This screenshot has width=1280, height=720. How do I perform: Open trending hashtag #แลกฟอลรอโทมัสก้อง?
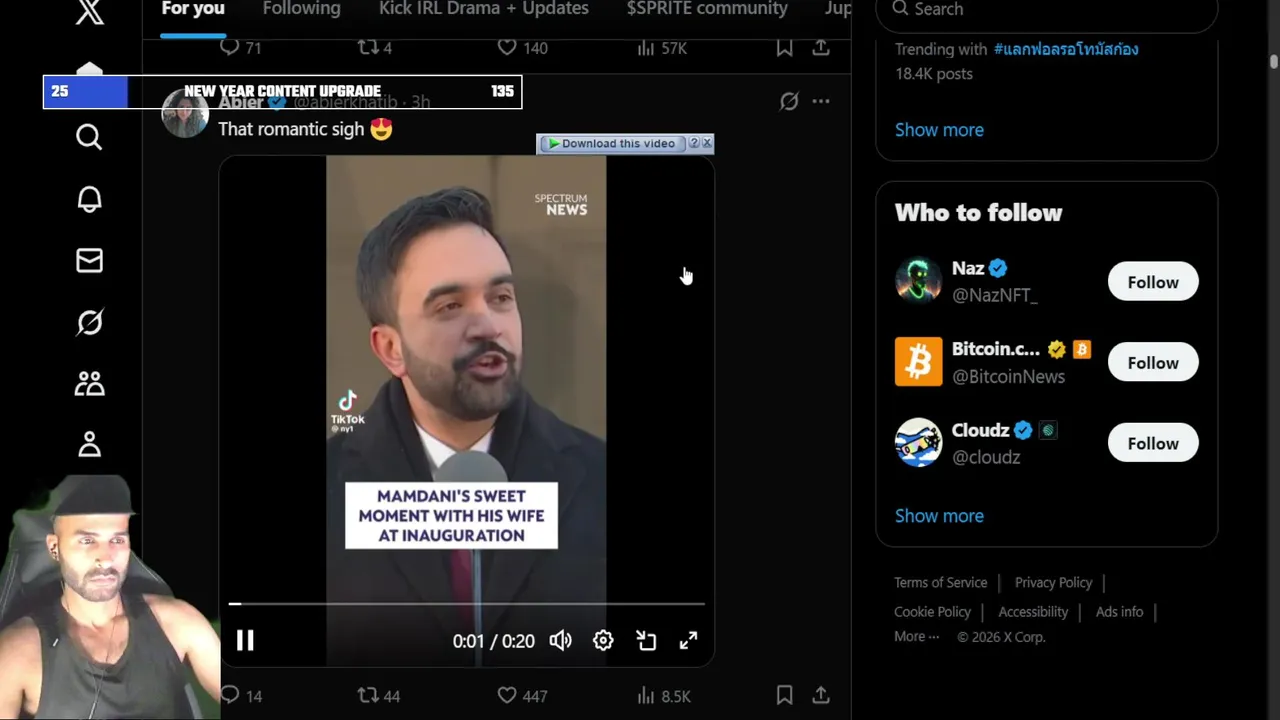tap(1066, 49)
